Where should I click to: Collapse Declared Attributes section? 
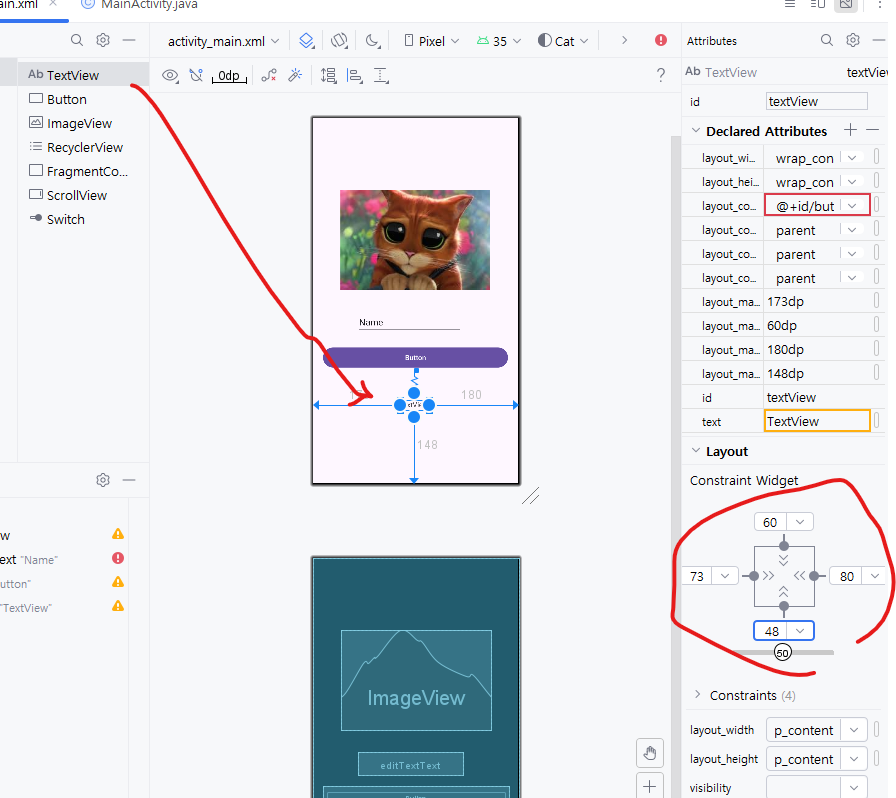pyautogui.click(x=695, y=130)
